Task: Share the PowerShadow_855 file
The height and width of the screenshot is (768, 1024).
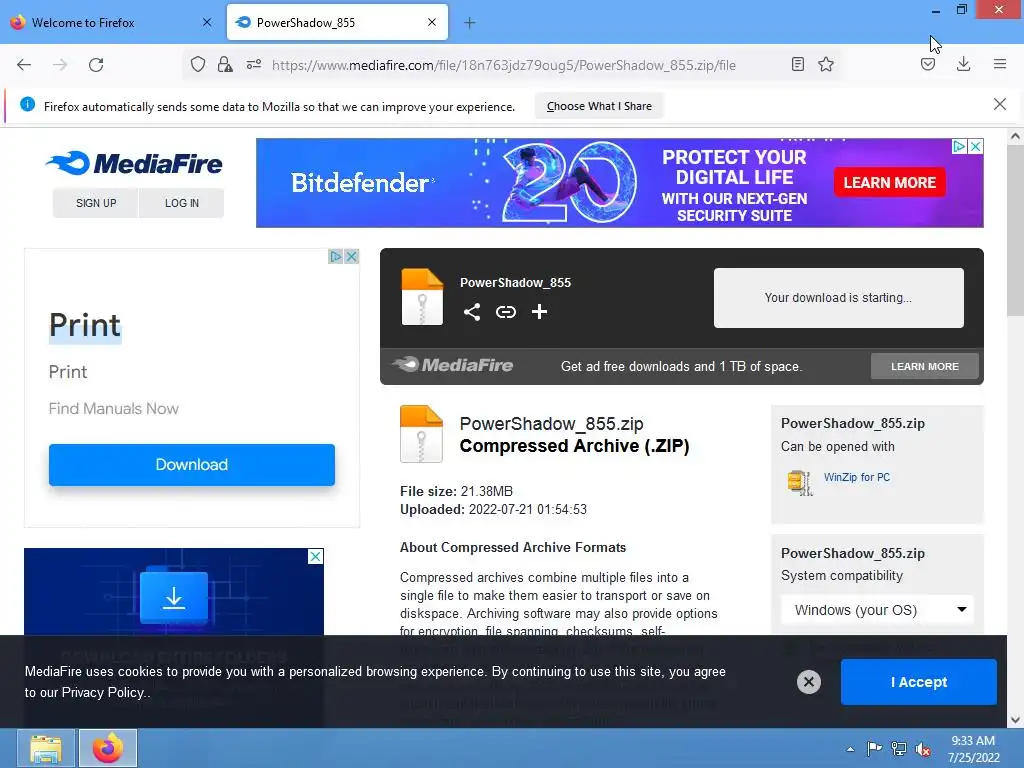Action: [x=472, y=312]
